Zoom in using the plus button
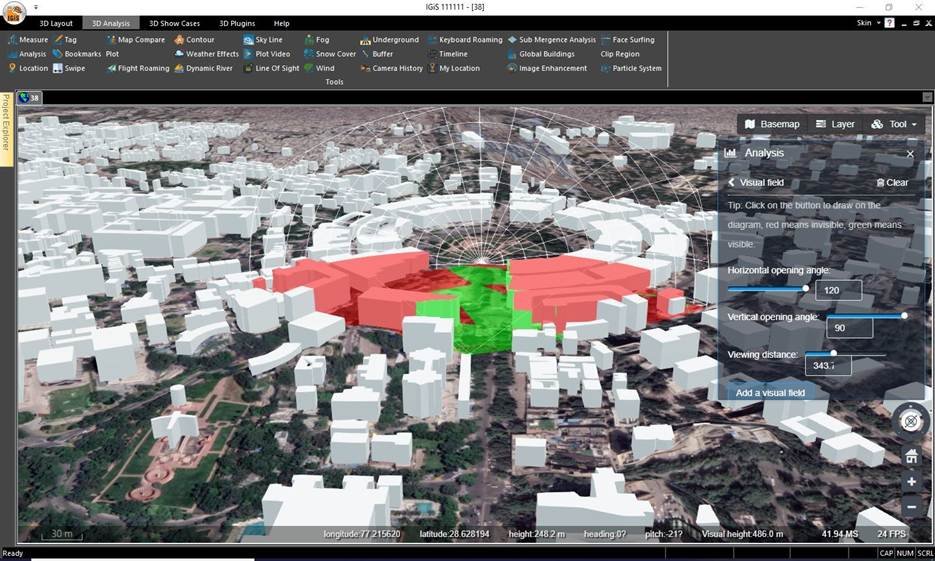 pyautogui.click(x=911, y=482)
